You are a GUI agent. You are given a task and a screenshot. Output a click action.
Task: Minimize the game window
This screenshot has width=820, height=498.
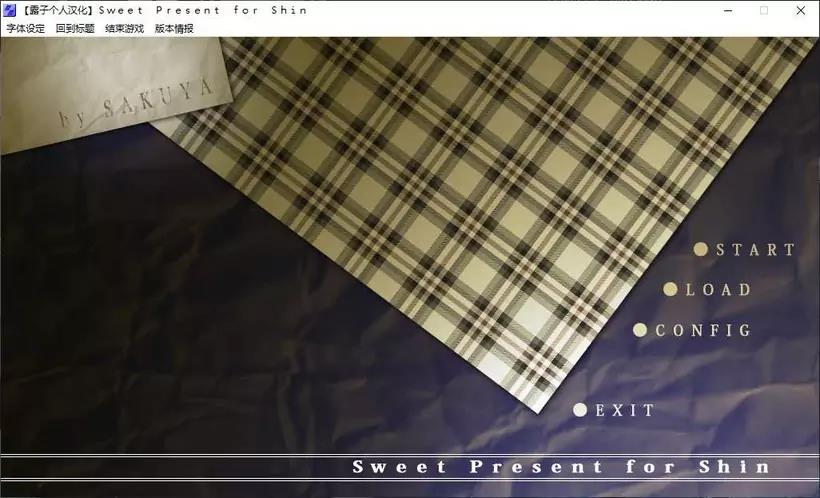pyautogui.click(x=728, y=10)
